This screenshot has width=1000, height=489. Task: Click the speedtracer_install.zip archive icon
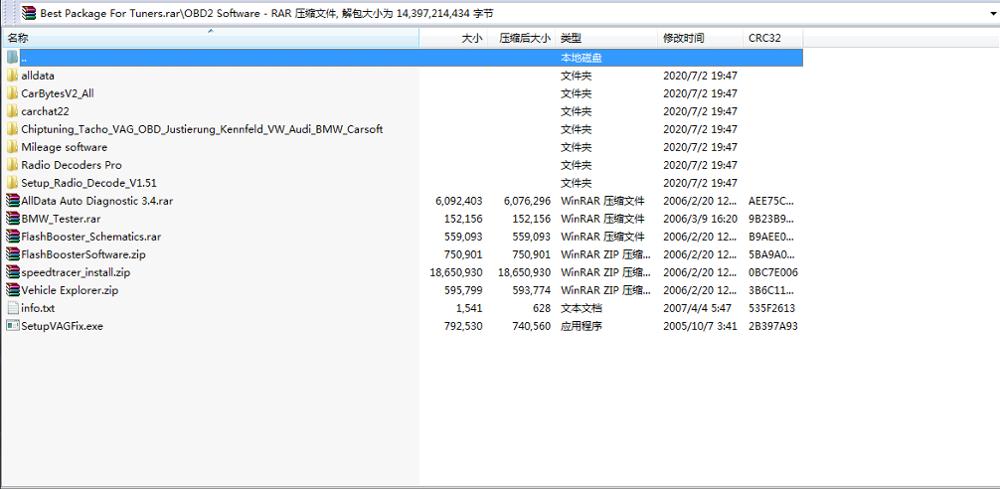pyautogui.click(x=12, y=272)
